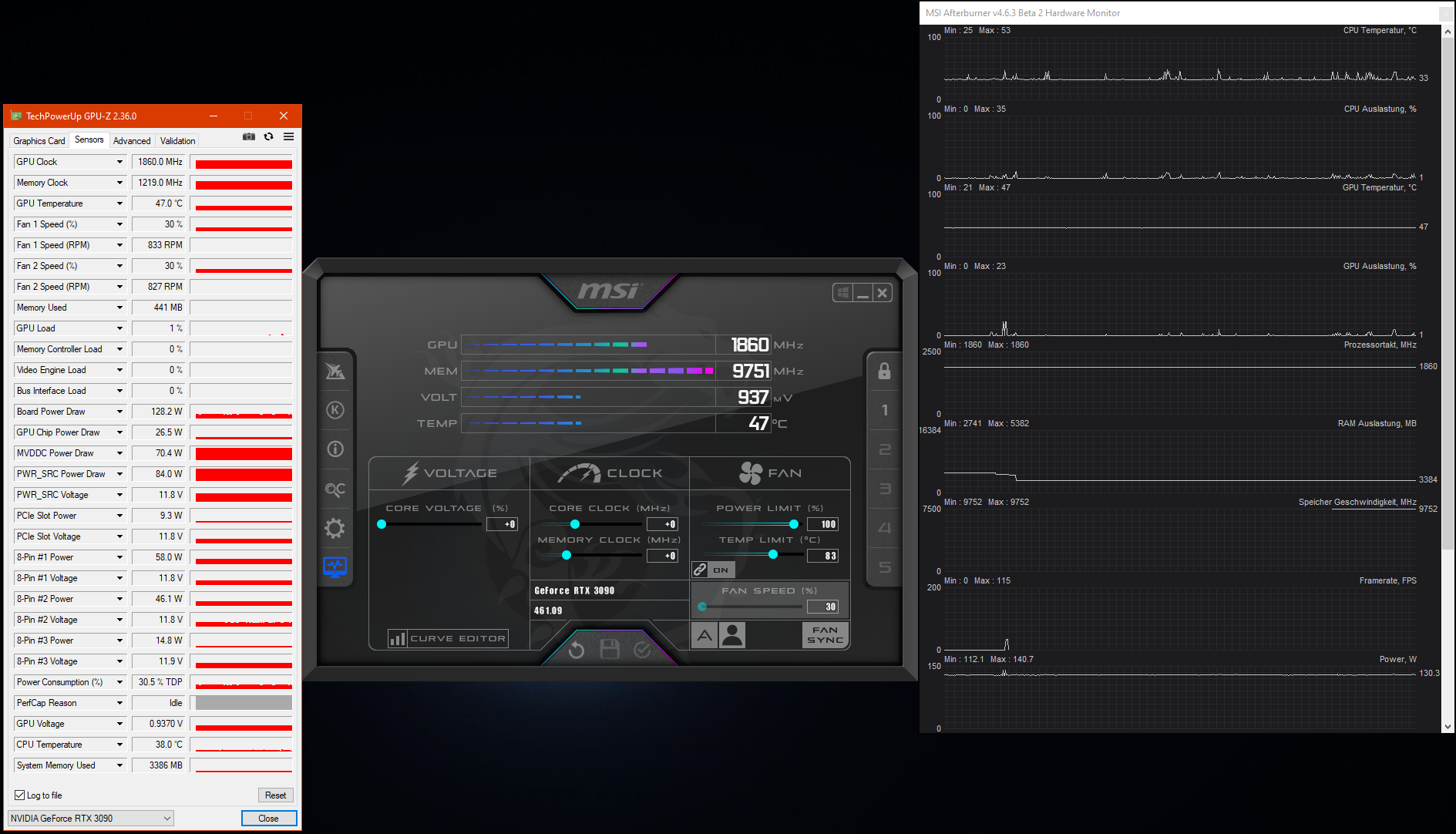Click the Framerate, FPS graph label
1456x834 pixels.
pyautogui.click(x=1388, y=580)
